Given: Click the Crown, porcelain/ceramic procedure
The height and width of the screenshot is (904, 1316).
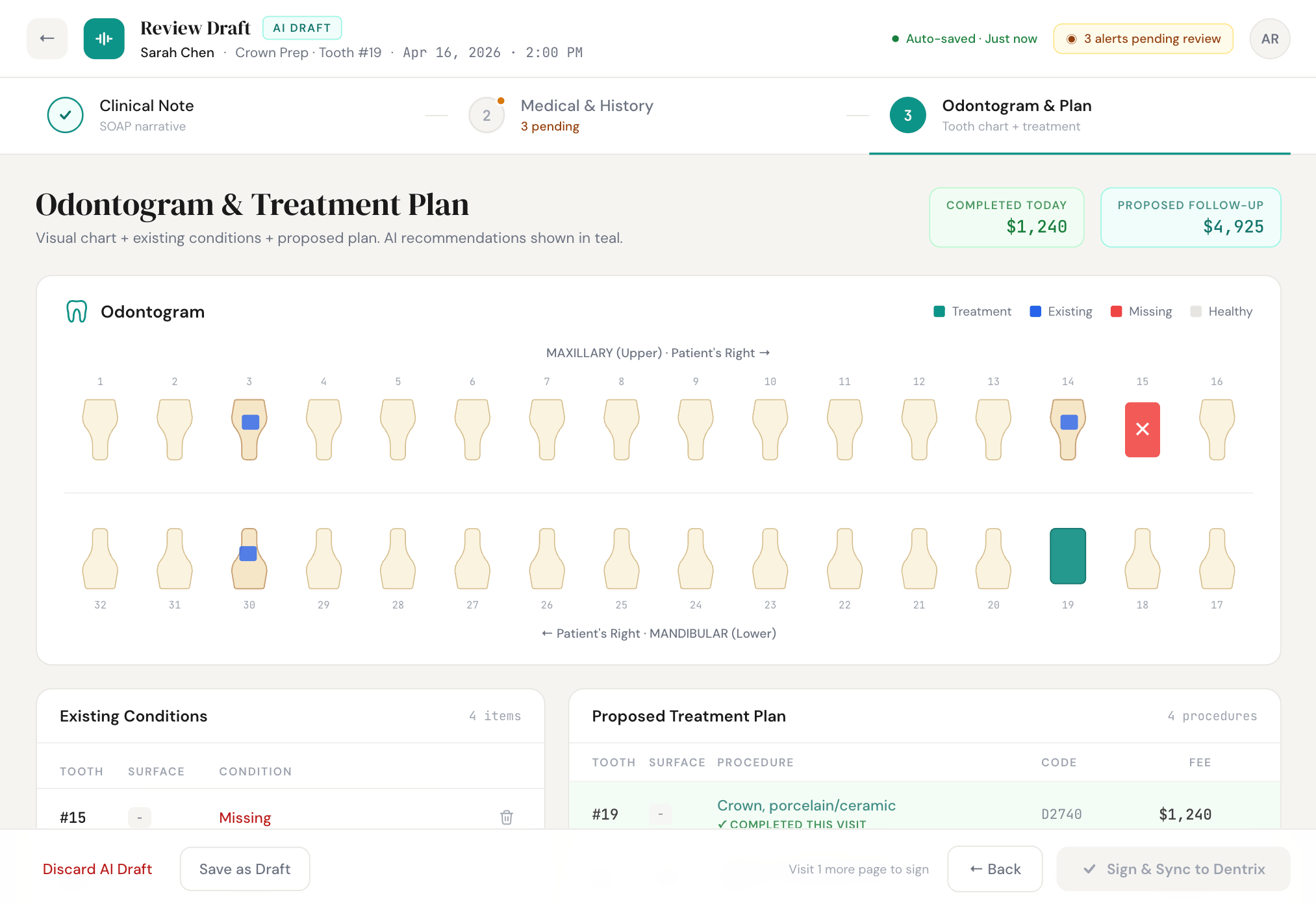Looking at the screenshot, I should 806,805.
